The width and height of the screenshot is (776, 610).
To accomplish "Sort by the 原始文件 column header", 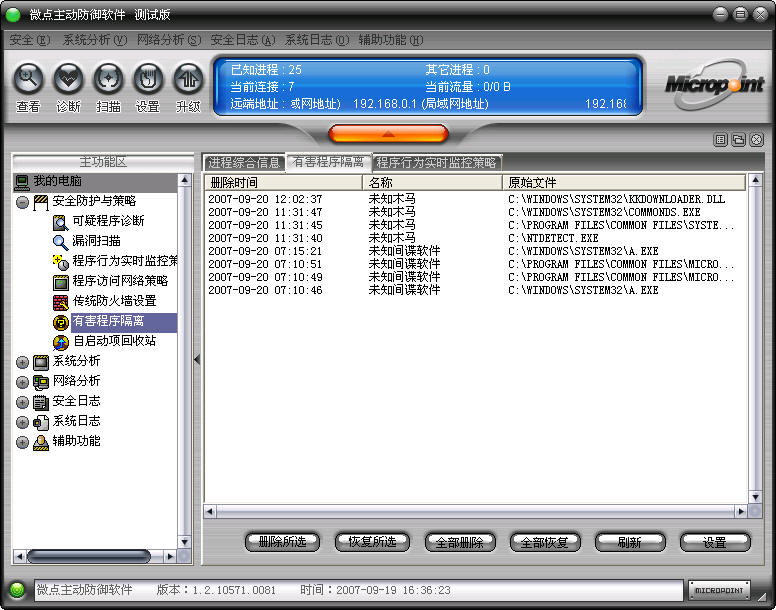I will tap(624, 183).
